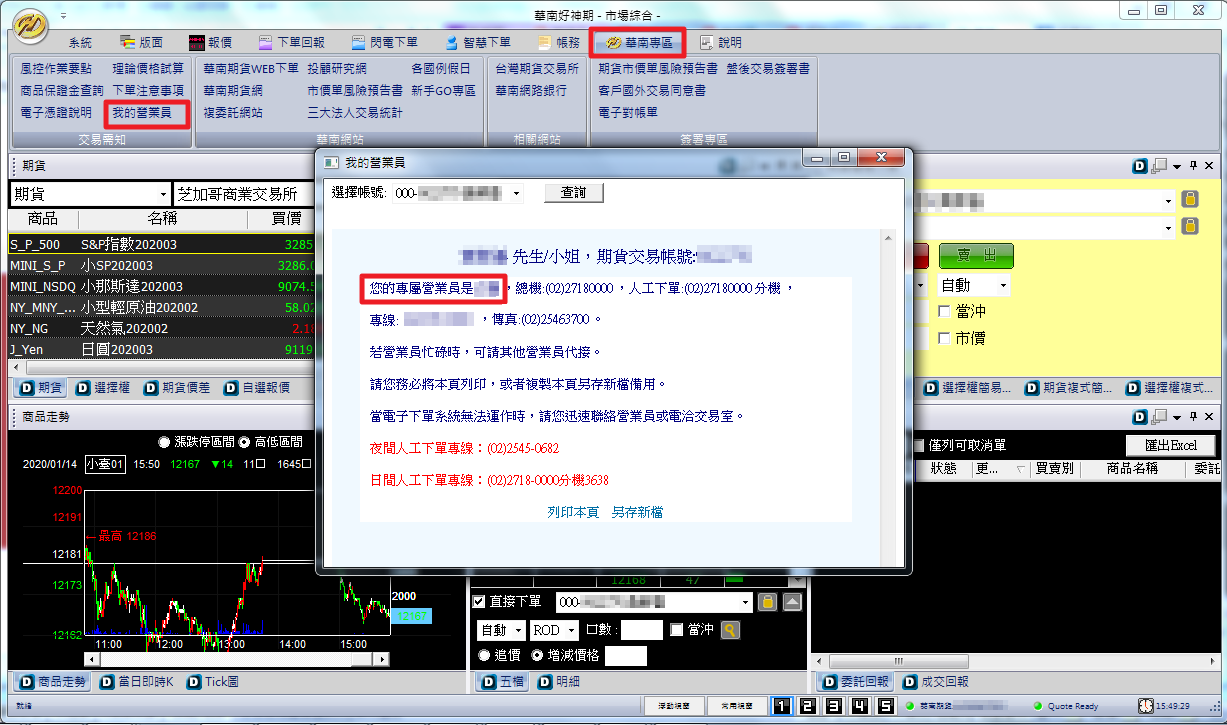Select the 高低區間 radio button
The image size is (1227, 725).
tap(244, 442)
